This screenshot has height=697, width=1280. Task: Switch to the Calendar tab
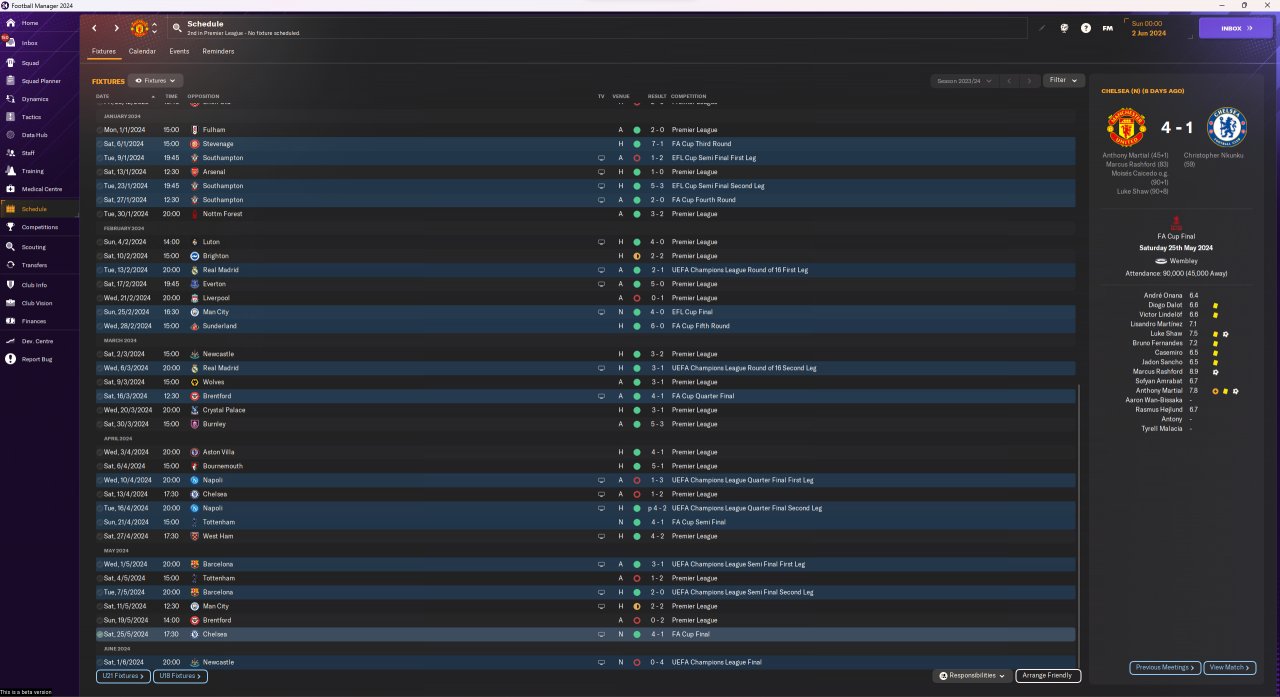click(142, 51)
